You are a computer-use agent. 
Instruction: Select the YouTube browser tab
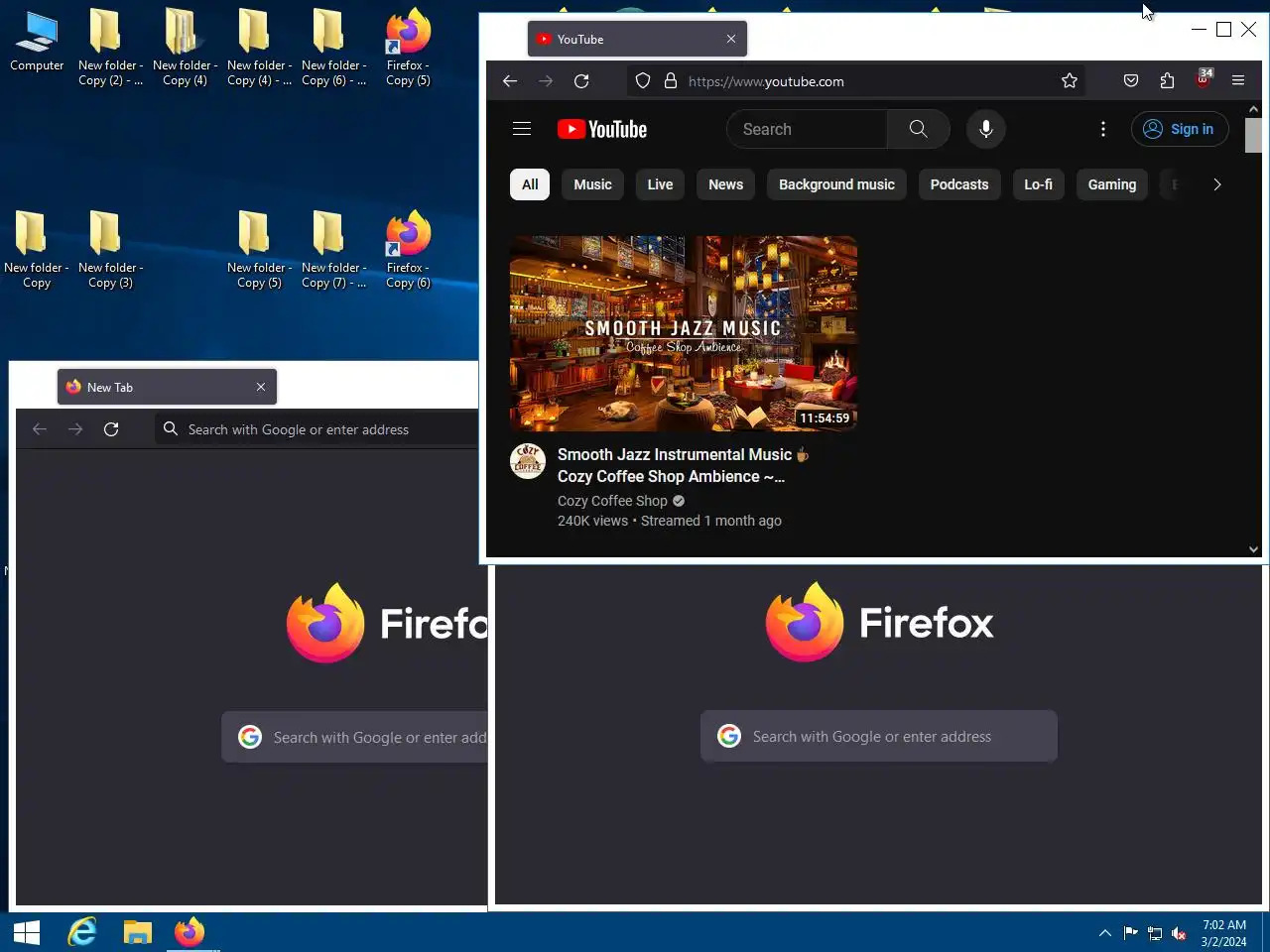(x=637, y=39)
